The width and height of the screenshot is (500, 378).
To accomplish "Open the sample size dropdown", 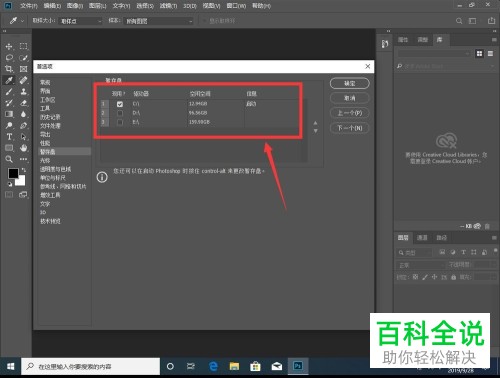I will coord(80,21).
